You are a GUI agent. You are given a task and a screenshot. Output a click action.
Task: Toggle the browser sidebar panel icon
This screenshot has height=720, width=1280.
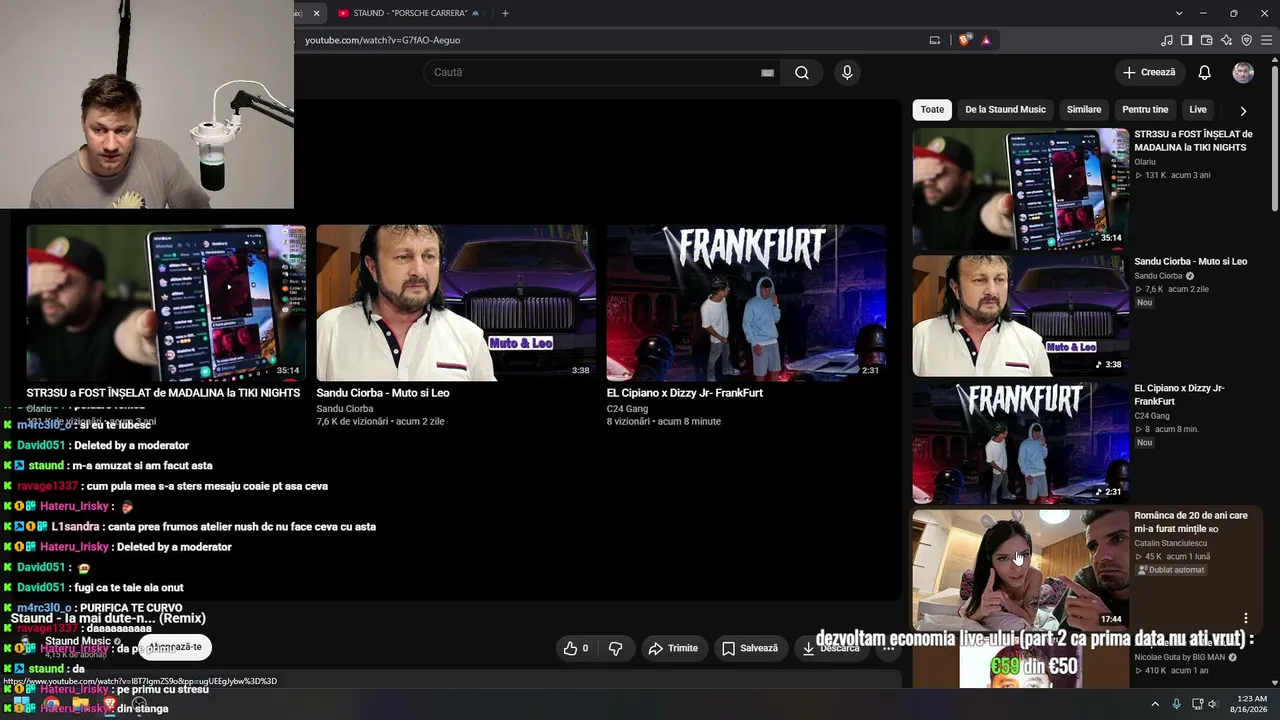click(x=1186, y=40)
